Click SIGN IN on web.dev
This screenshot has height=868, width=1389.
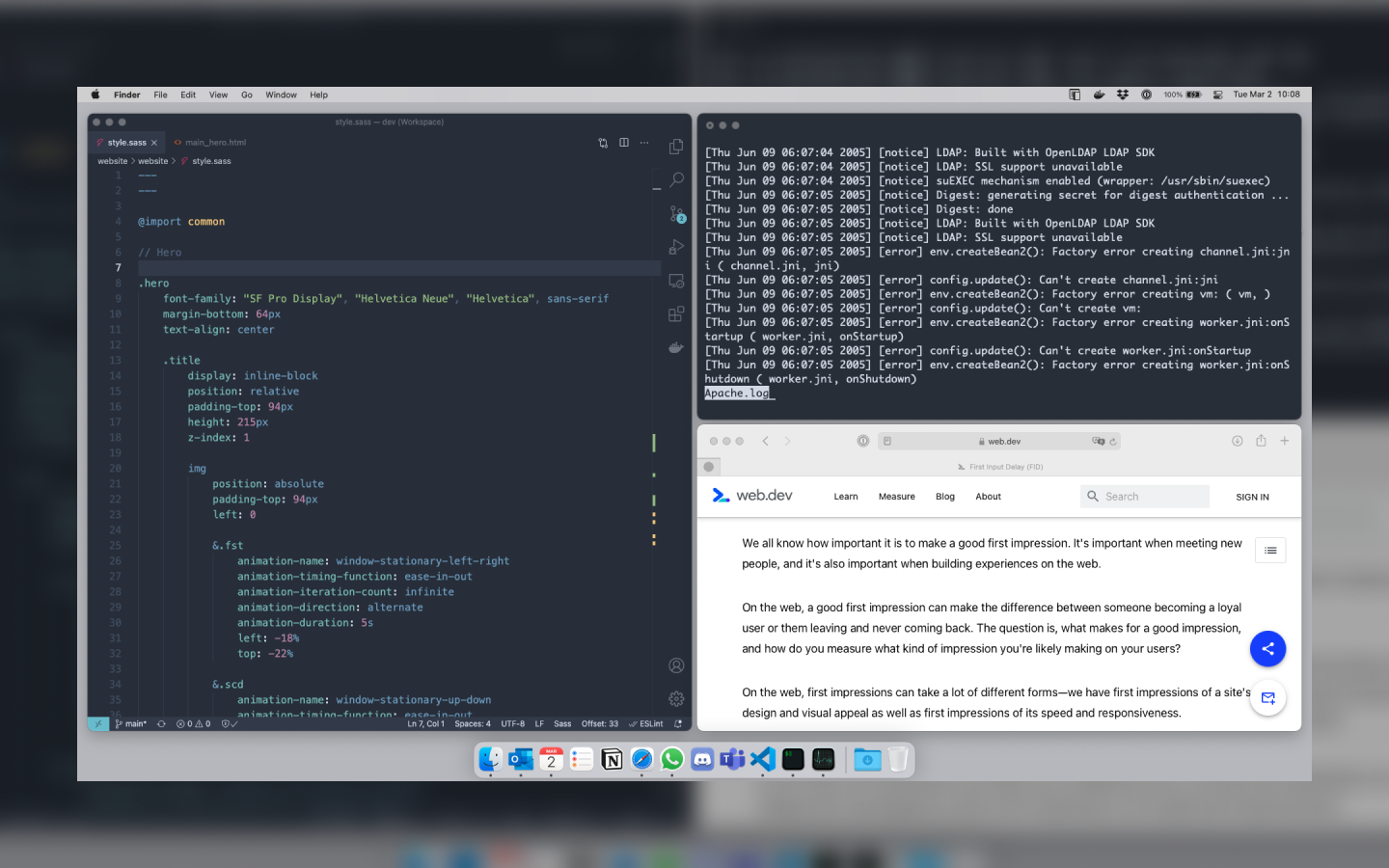(1253, 498)
